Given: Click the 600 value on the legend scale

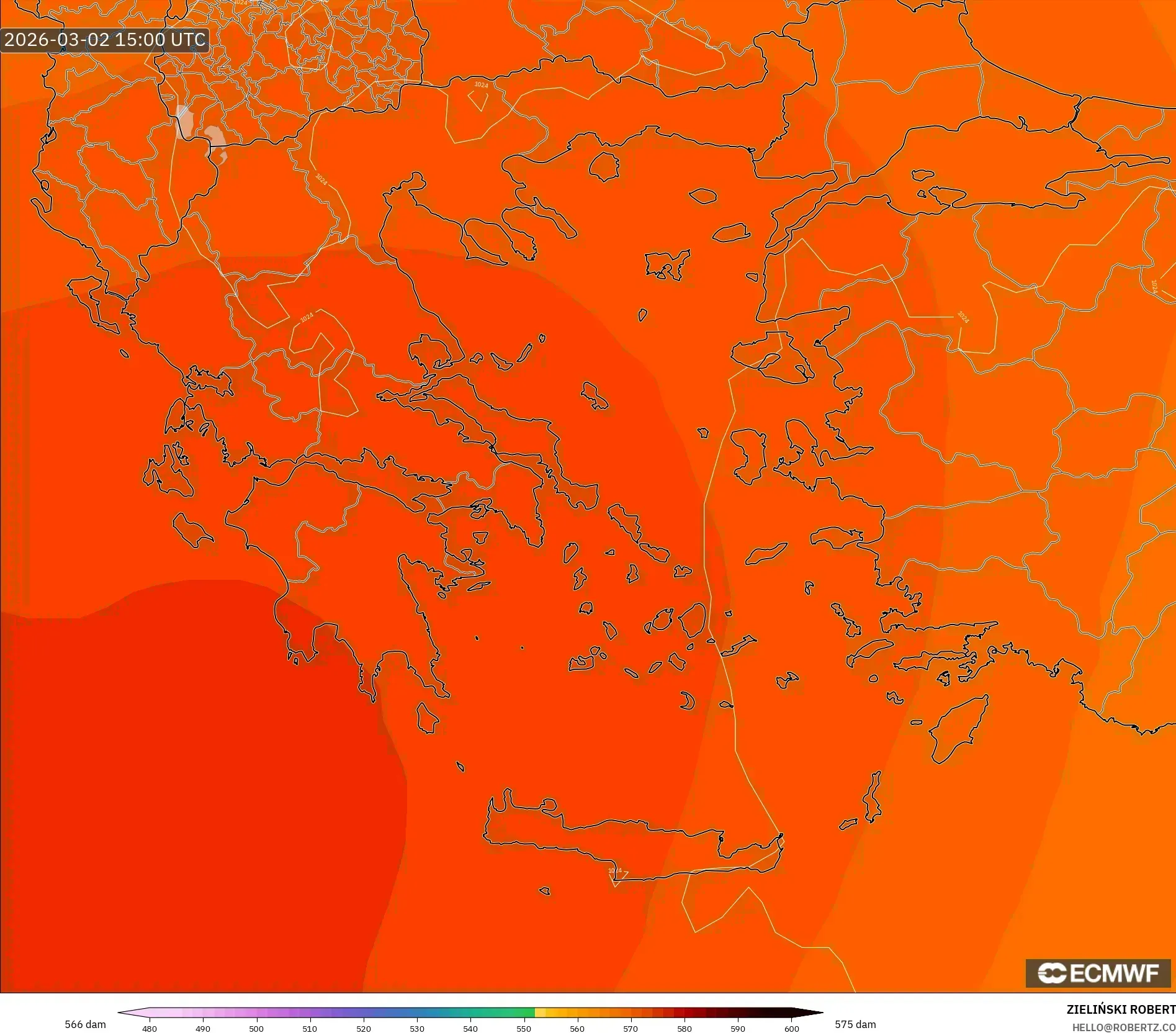Looking at the screenshot, I should 791,1027.
